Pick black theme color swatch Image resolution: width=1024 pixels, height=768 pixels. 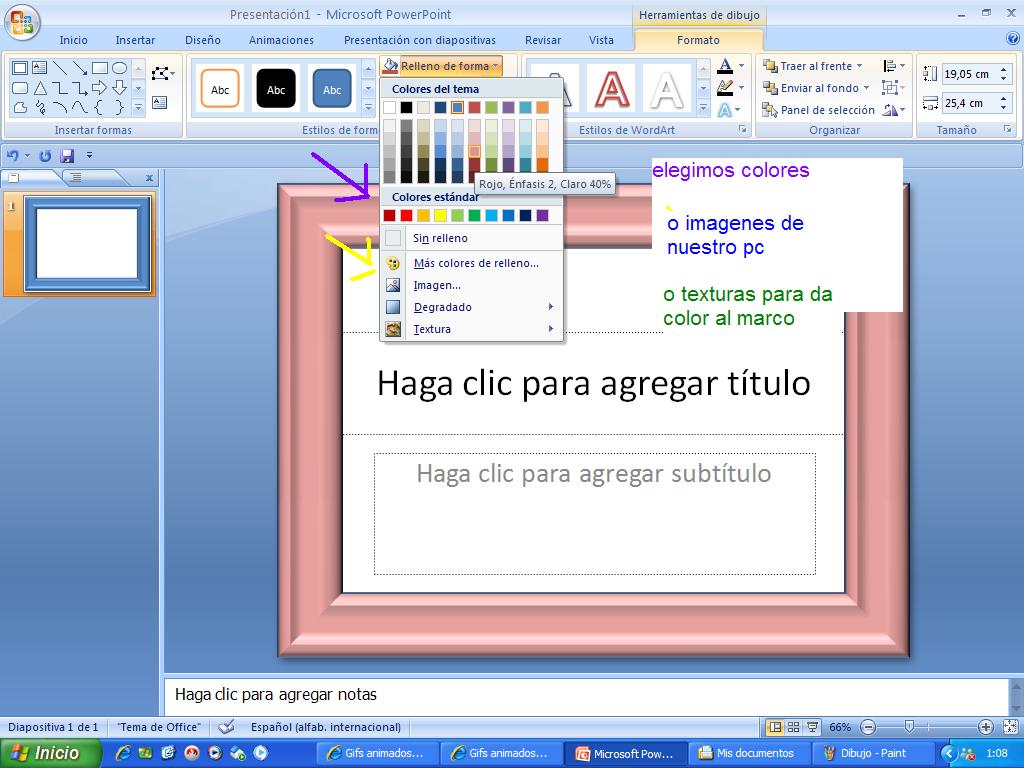[x=406, y=107]
